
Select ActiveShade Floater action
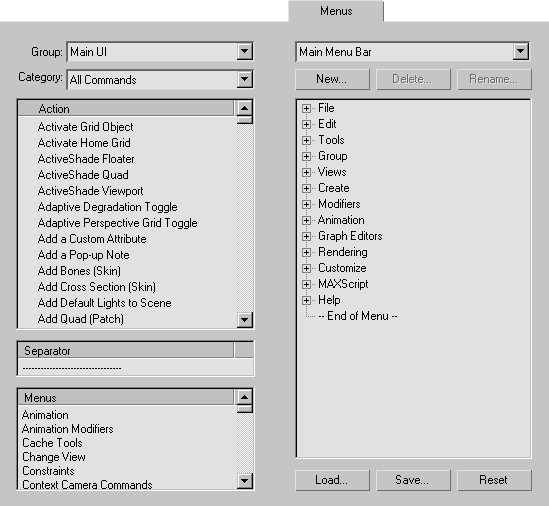click(86, 159)
